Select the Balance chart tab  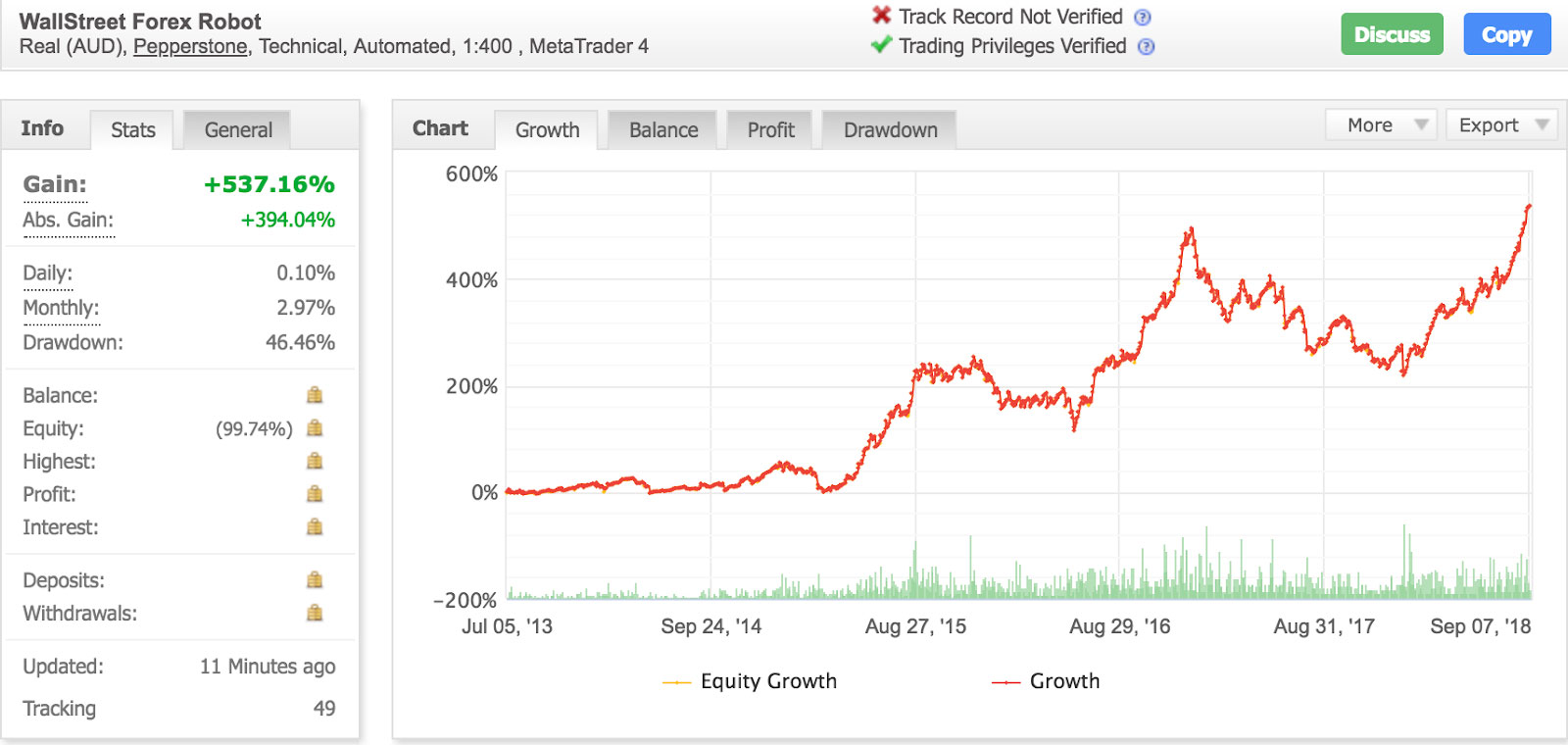tap(663, 130)
